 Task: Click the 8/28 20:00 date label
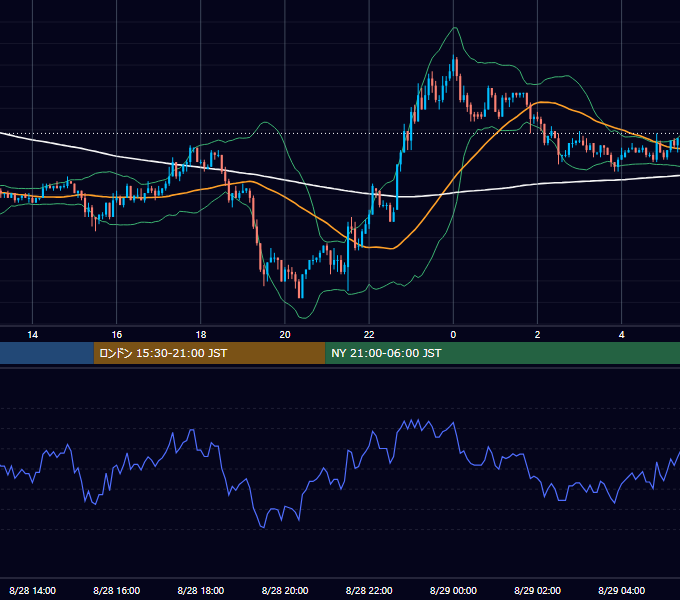(x=285, y=590)
